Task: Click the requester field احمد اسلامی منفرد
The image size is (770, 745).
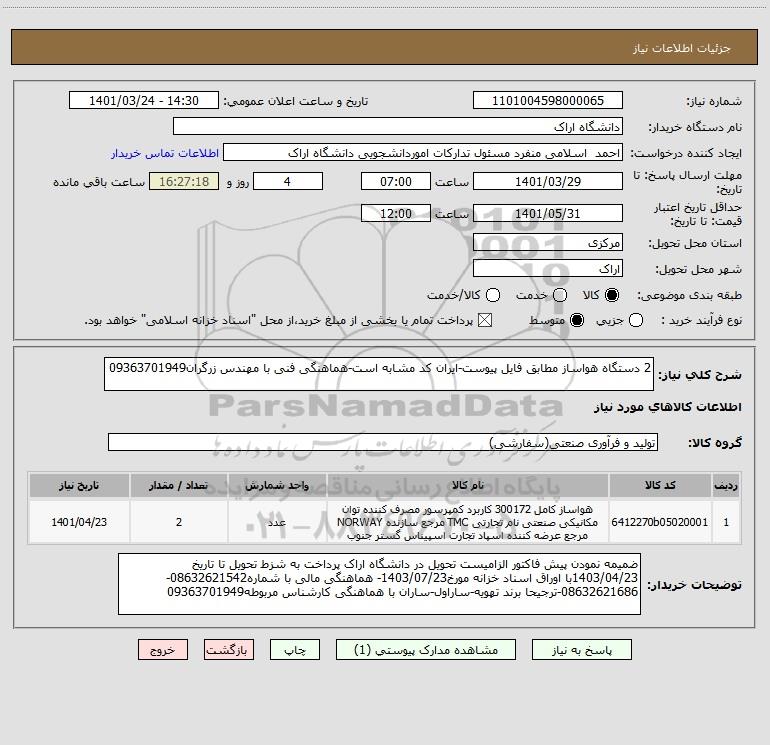Action: click(x=423, y=153)
